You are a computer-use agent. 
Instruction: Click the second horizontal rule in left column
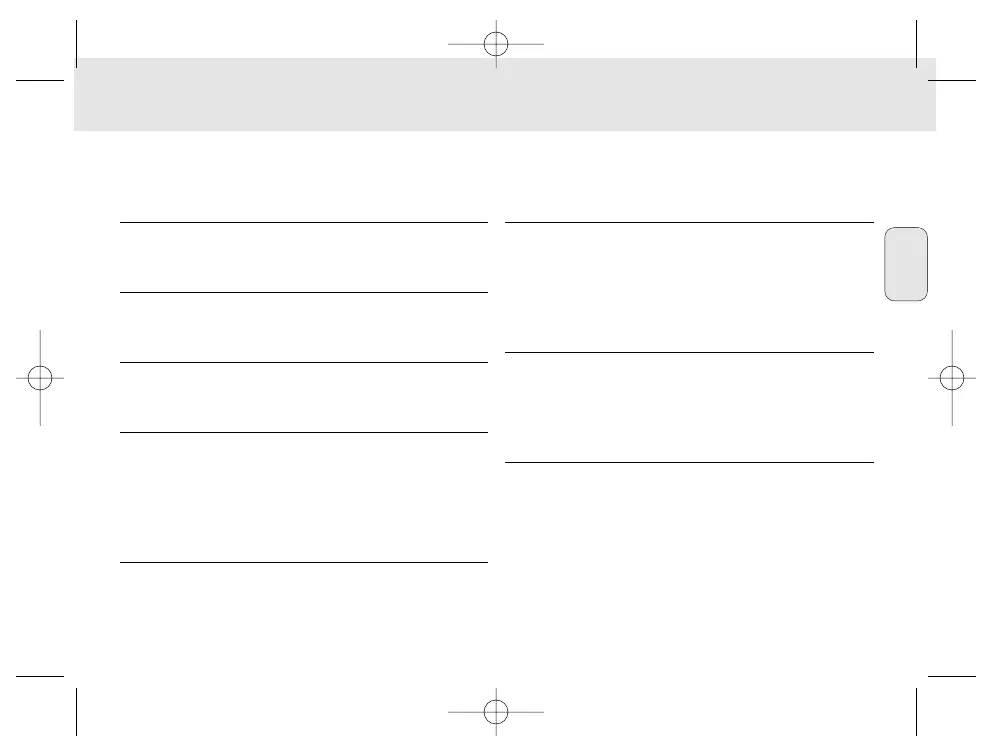coord(303,293)
